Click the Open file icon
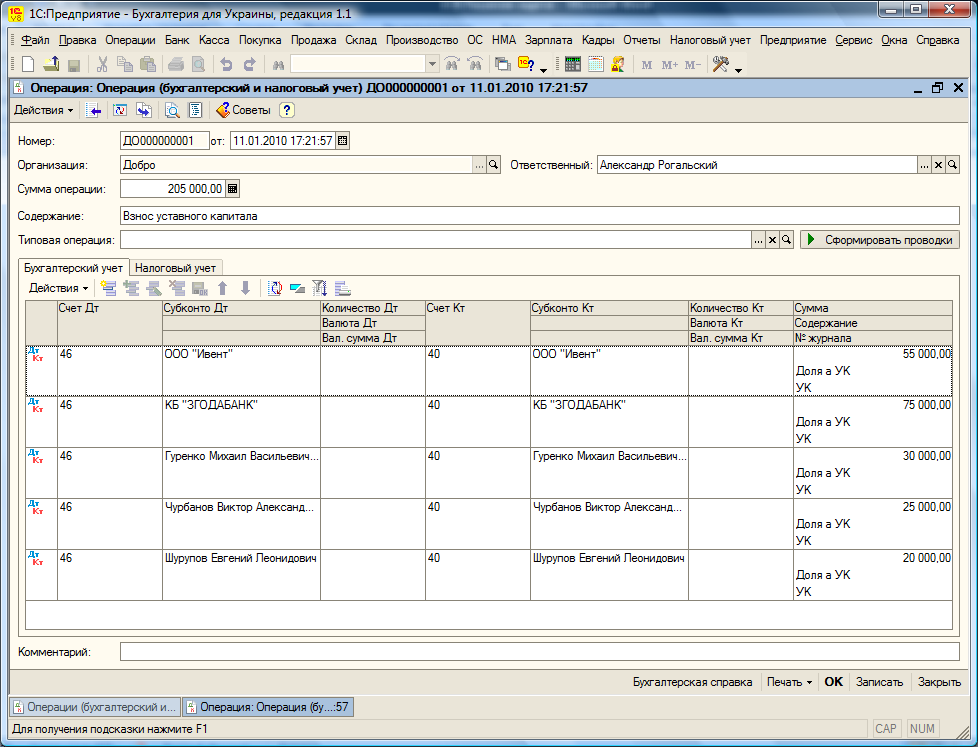The height and width of the screenshot is (747, 978). pos(51,64)
